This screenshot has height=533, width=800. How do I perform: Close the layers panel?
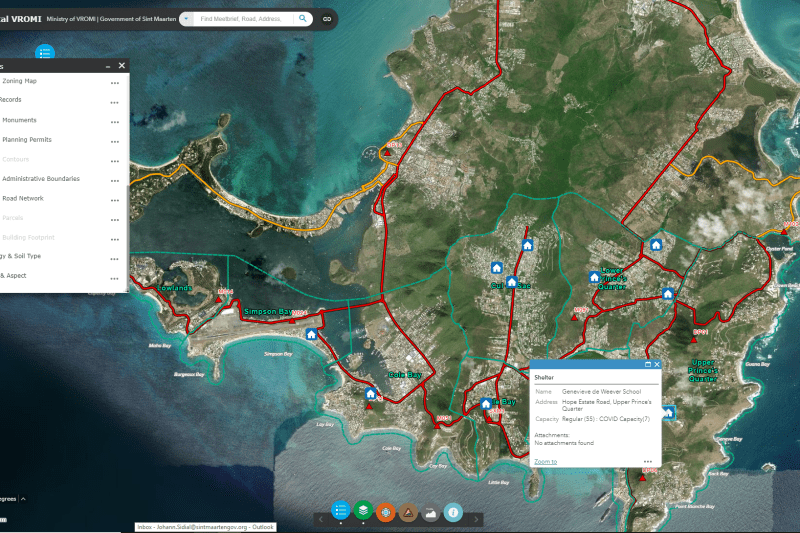tap(121, 65)
